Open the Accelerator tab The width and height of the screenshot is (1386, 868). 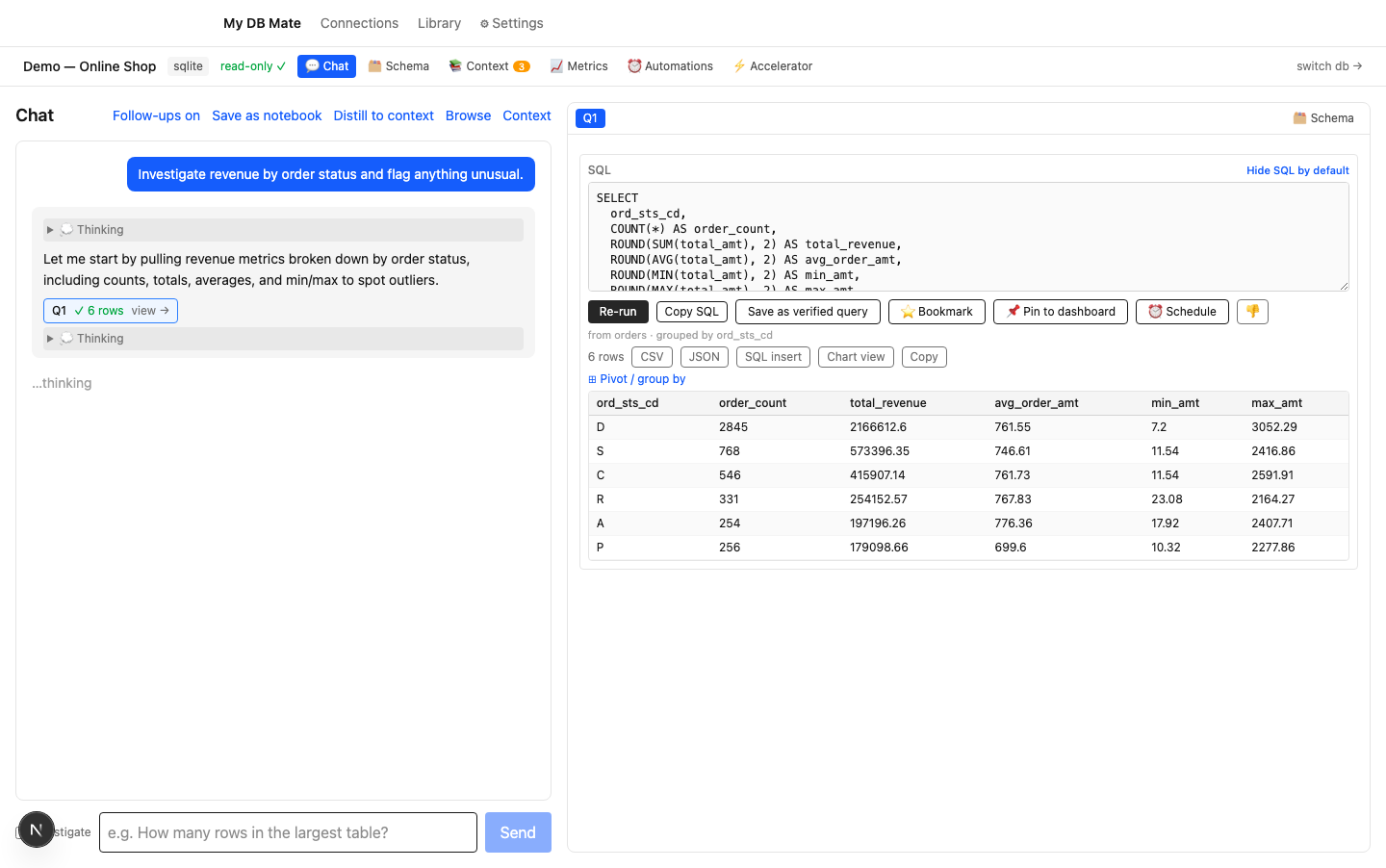coord(772,66)
